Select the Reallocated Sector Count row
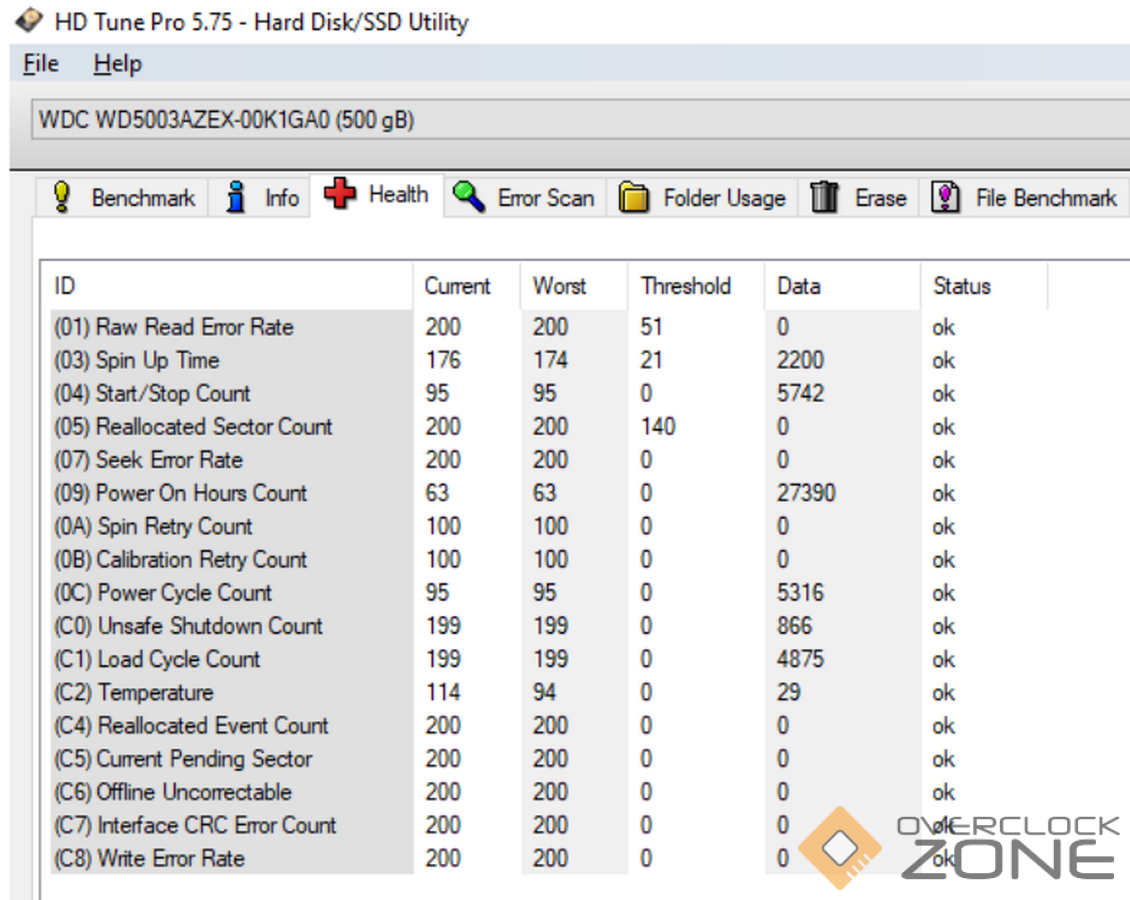Viewport: 1130px width, 900px height. pos(214,427)
